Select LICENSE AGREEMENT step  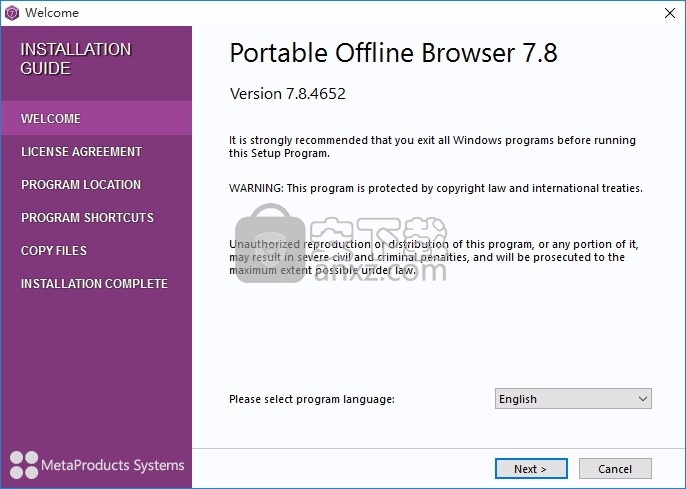pos(81,152)
